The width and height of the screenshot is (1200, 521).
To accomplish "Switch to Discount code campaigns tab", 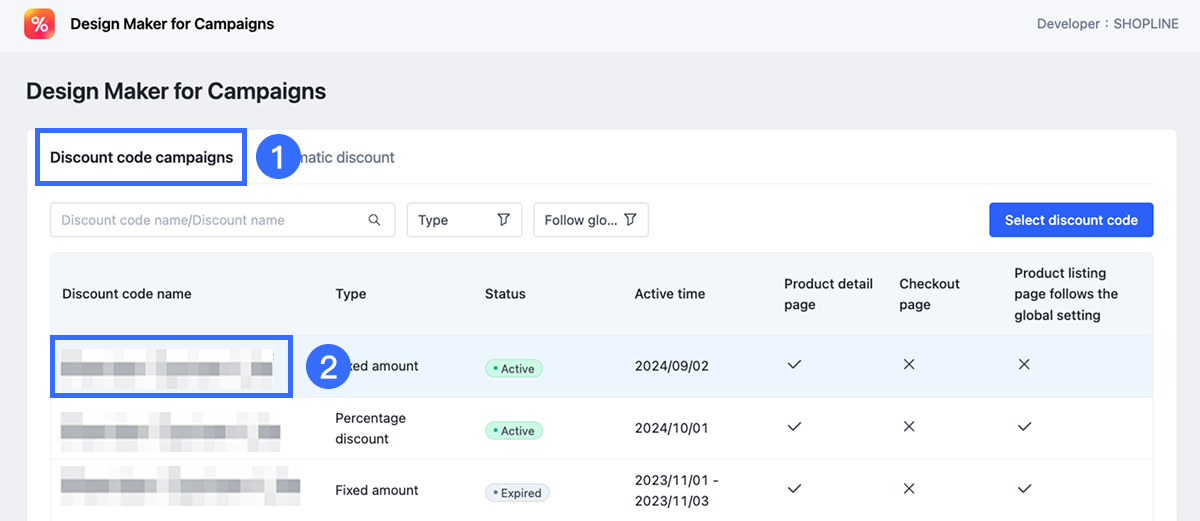I will point(141,157).
